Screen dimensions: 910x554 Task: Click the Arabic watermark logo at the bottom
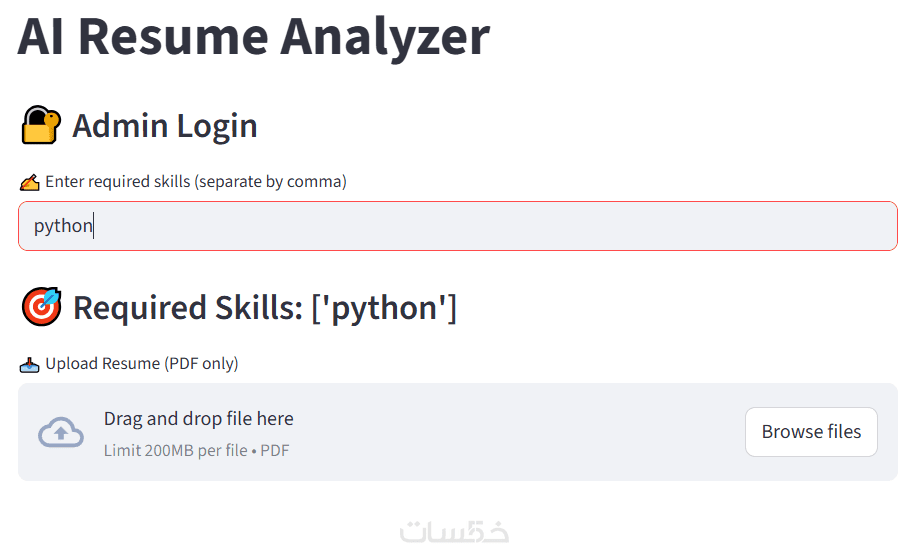point(454,533)
